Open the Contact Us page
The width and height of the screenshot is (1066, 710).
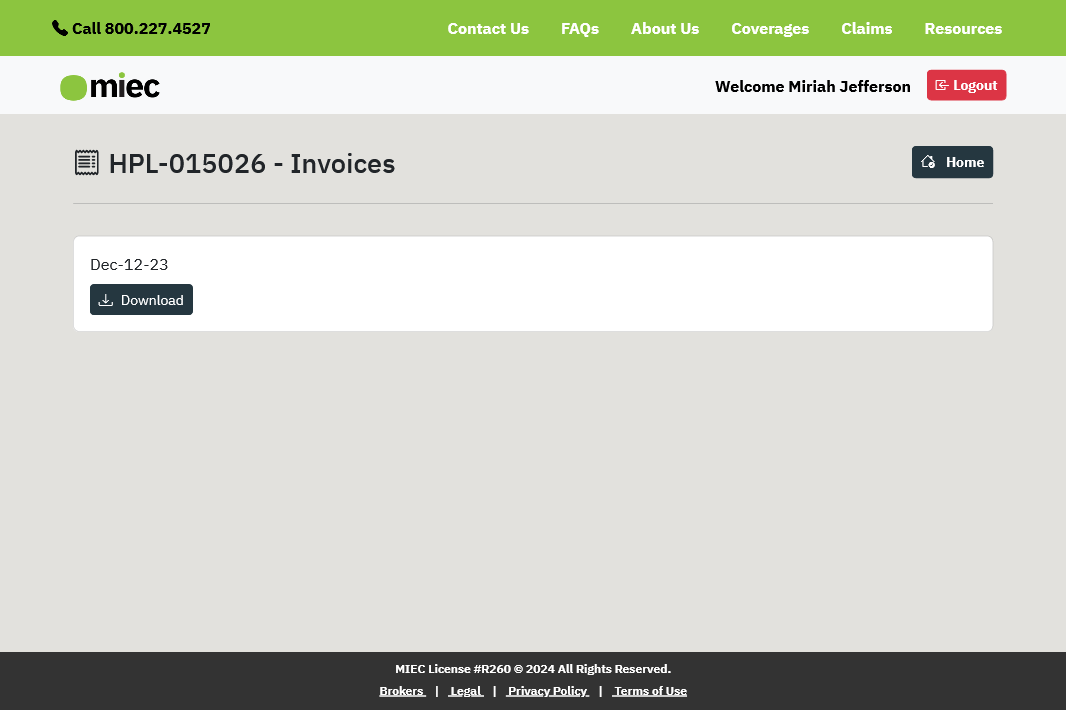click(x=488, y=28)
